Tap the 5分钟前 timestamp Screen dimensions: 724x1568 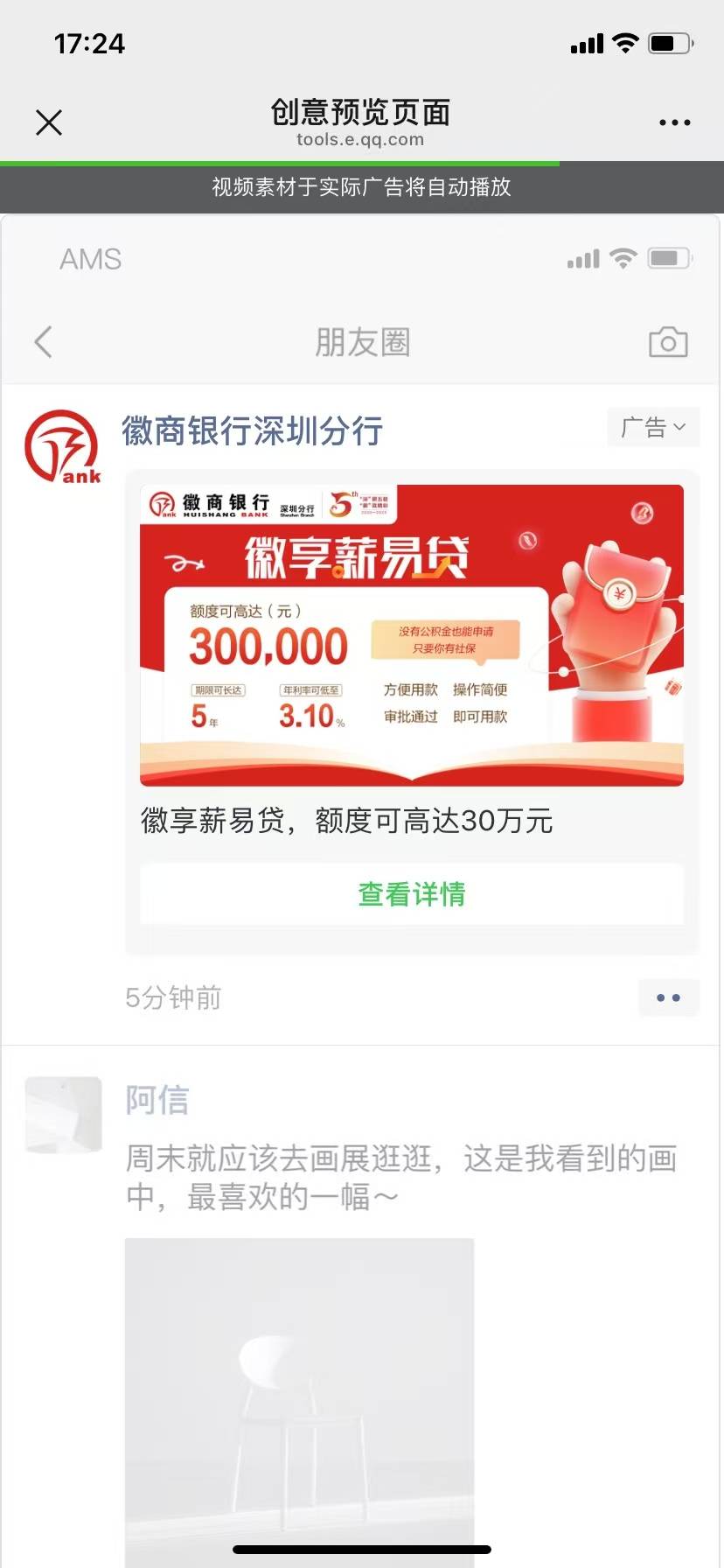[173, 997]
